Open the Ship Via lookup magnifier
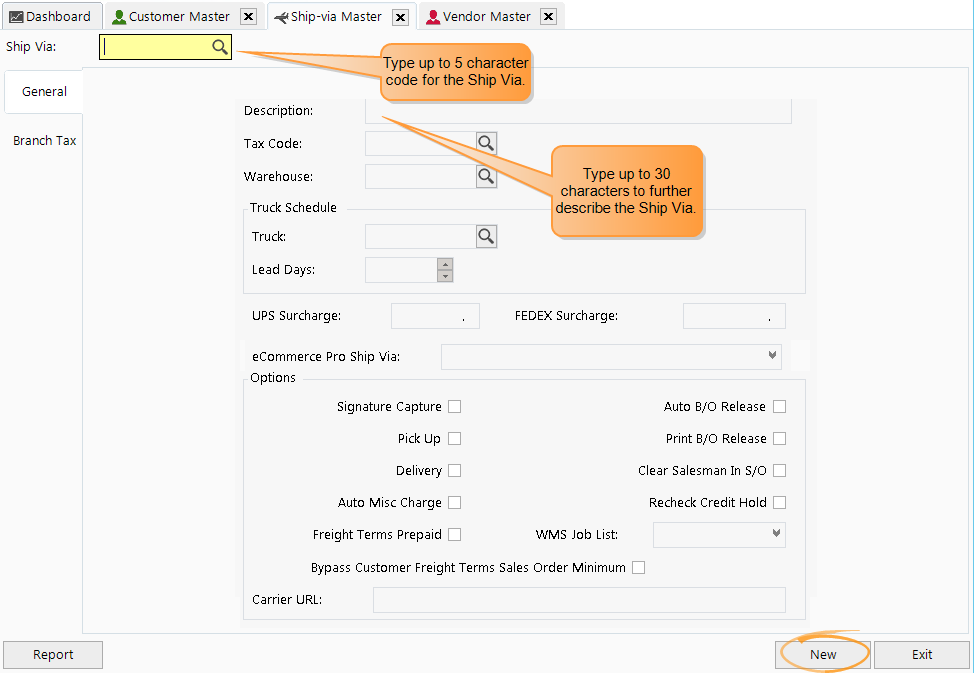Viewport: 974px width, 673px height. coord(220,46)
